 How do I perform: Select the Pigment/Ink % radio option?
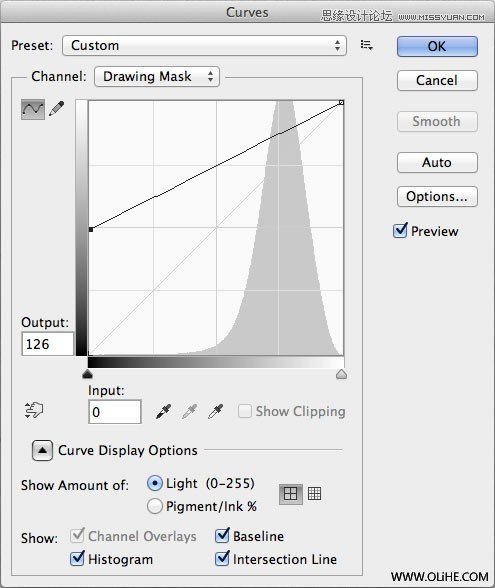click(155, 506)
